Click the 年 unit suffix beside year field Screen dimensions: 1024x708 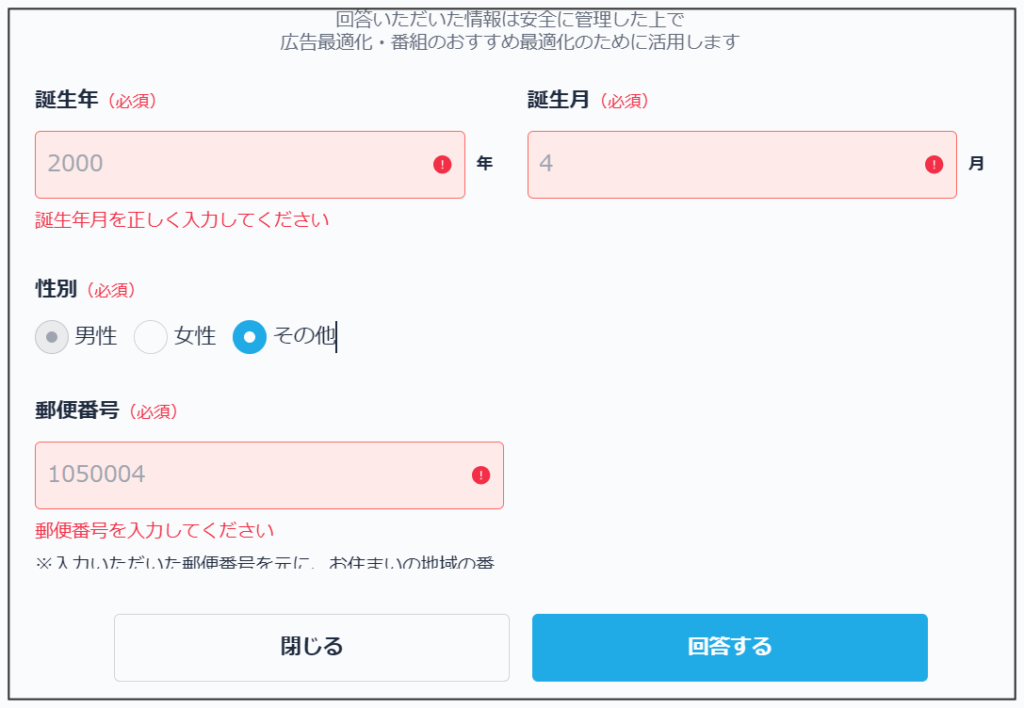coord(484,164)
